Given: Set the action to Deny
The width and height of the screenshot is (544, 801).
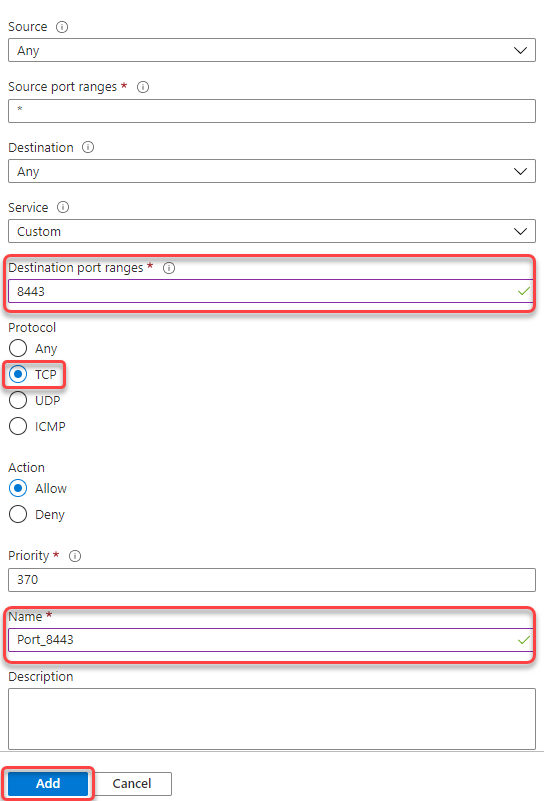Looking at the screenshot, I should 18,514.
